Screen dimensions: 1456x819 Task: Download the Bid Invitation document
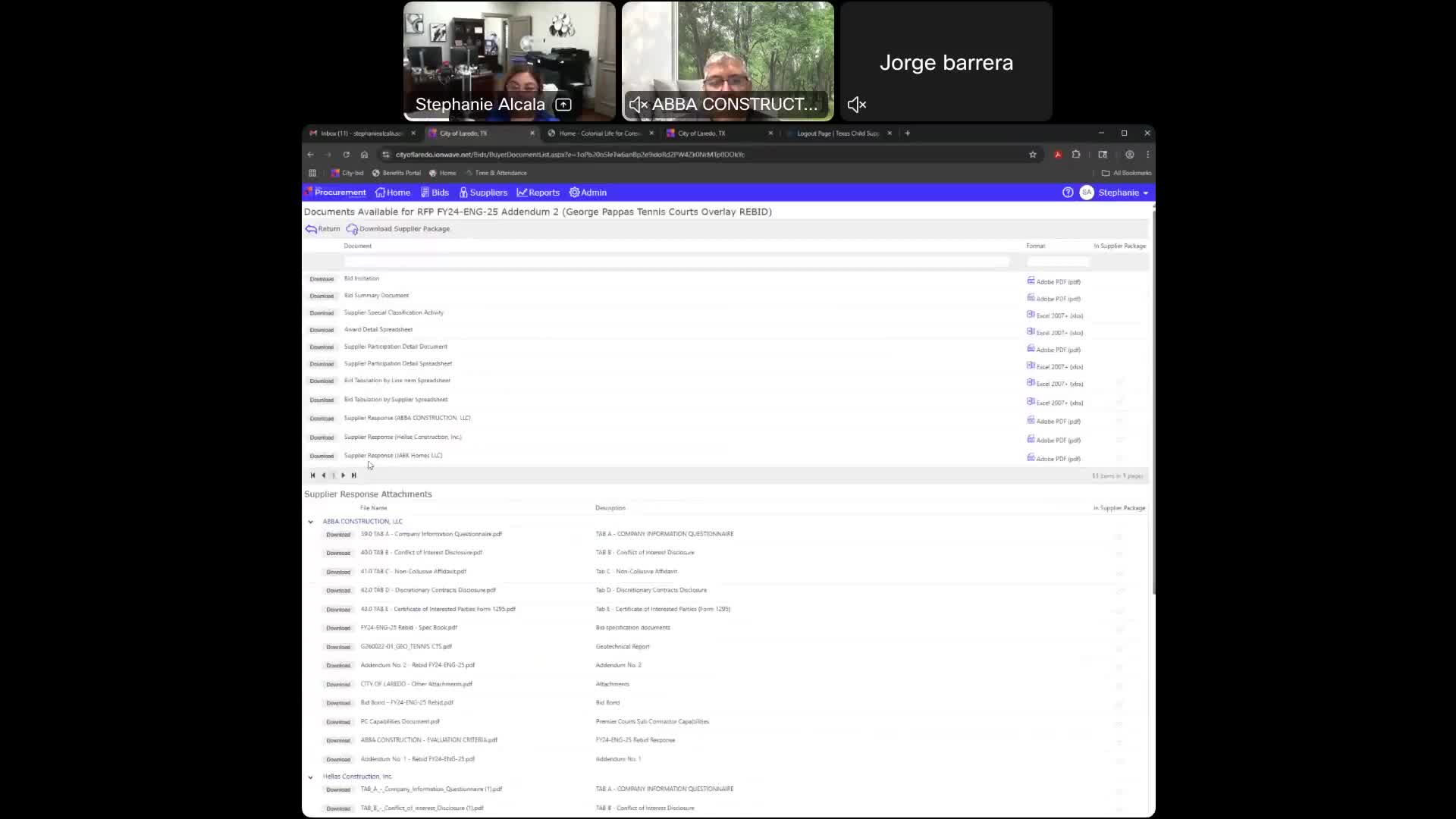pyautogui.click(x=322, y=279)
